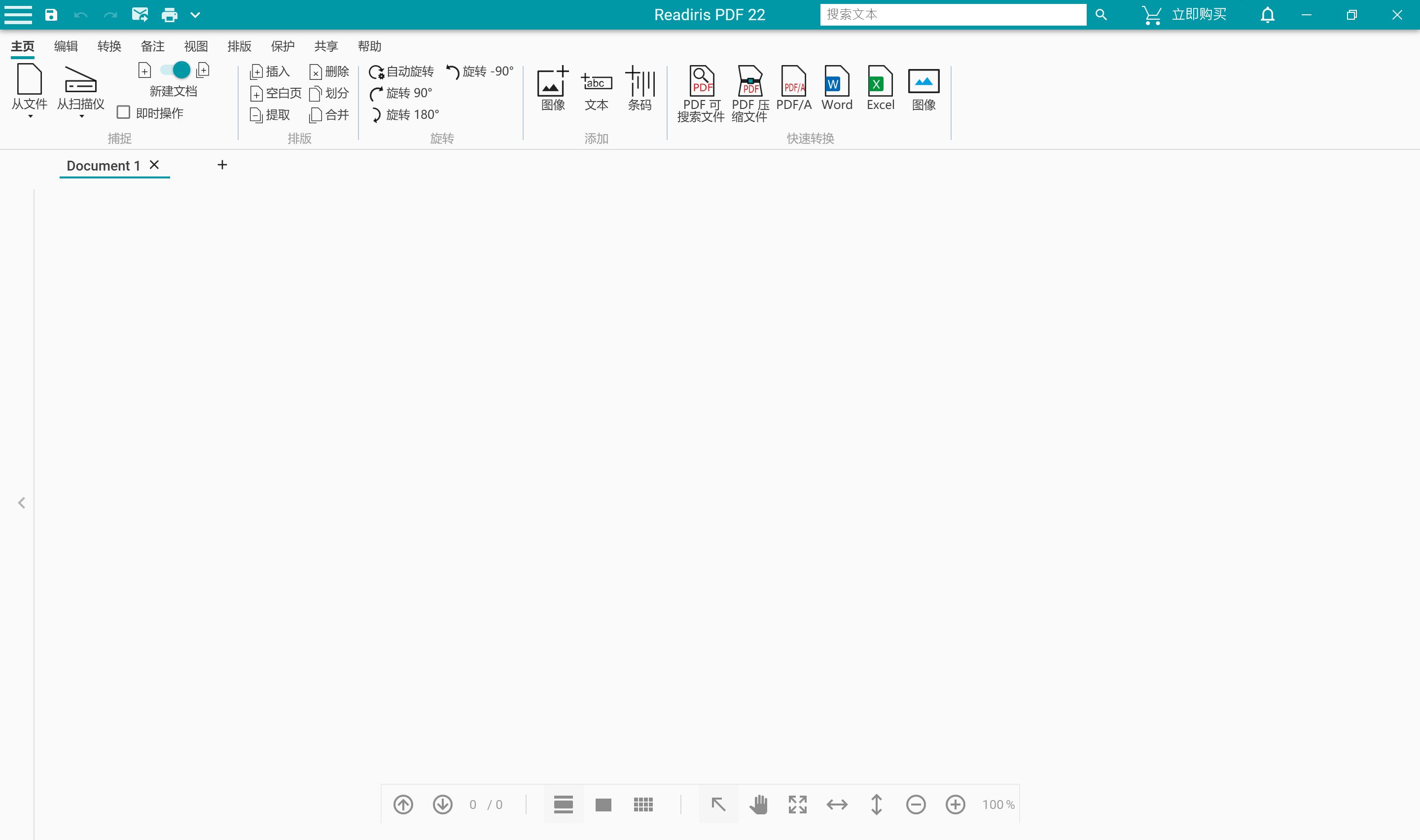Run 自动旋转 auto rotate
This screenshot has width=1420, height=840.
pos(402,72)
